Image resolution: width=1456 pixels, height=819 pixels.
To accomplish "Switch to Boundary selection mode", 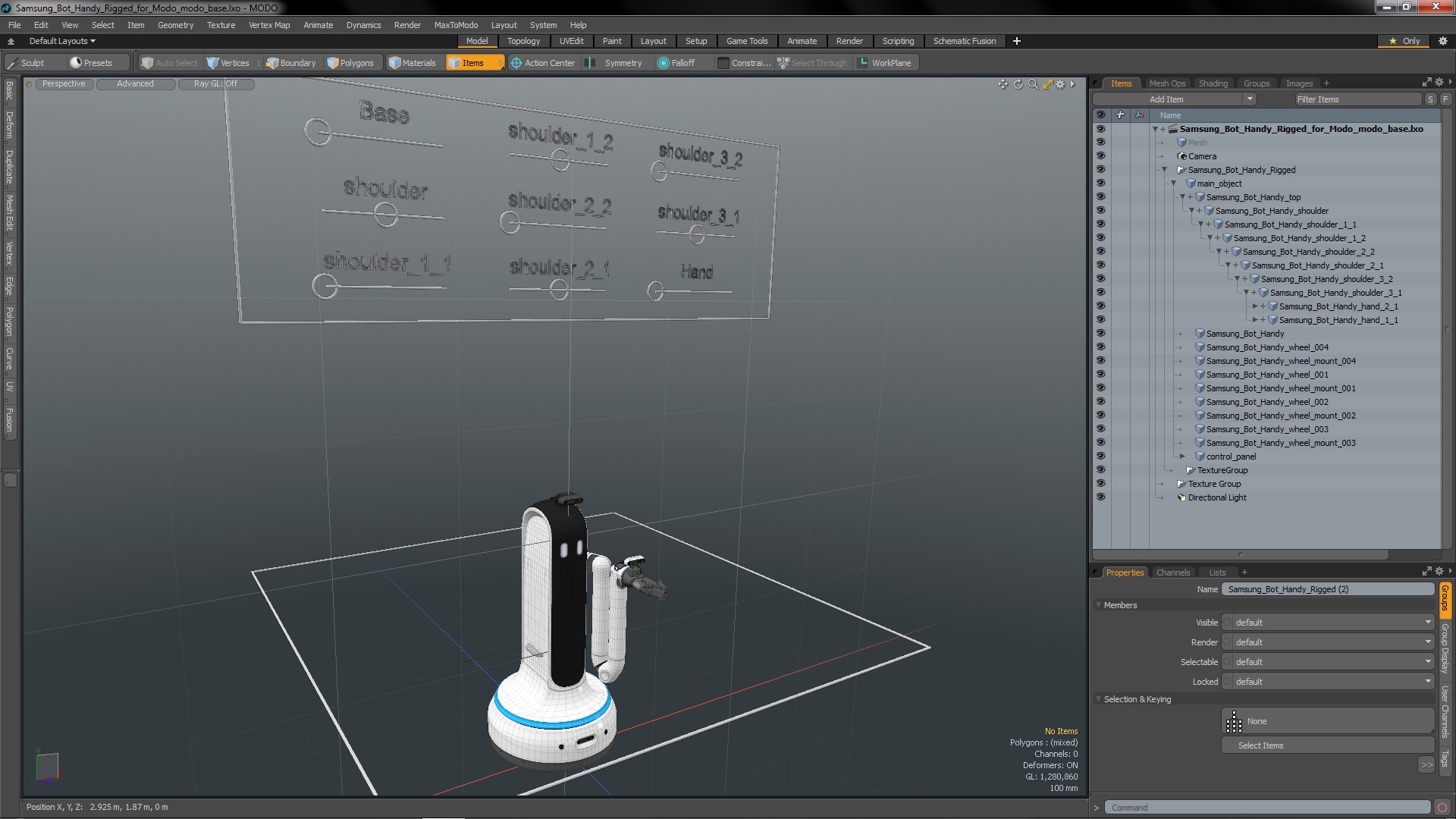I will (x=290, y=63).
